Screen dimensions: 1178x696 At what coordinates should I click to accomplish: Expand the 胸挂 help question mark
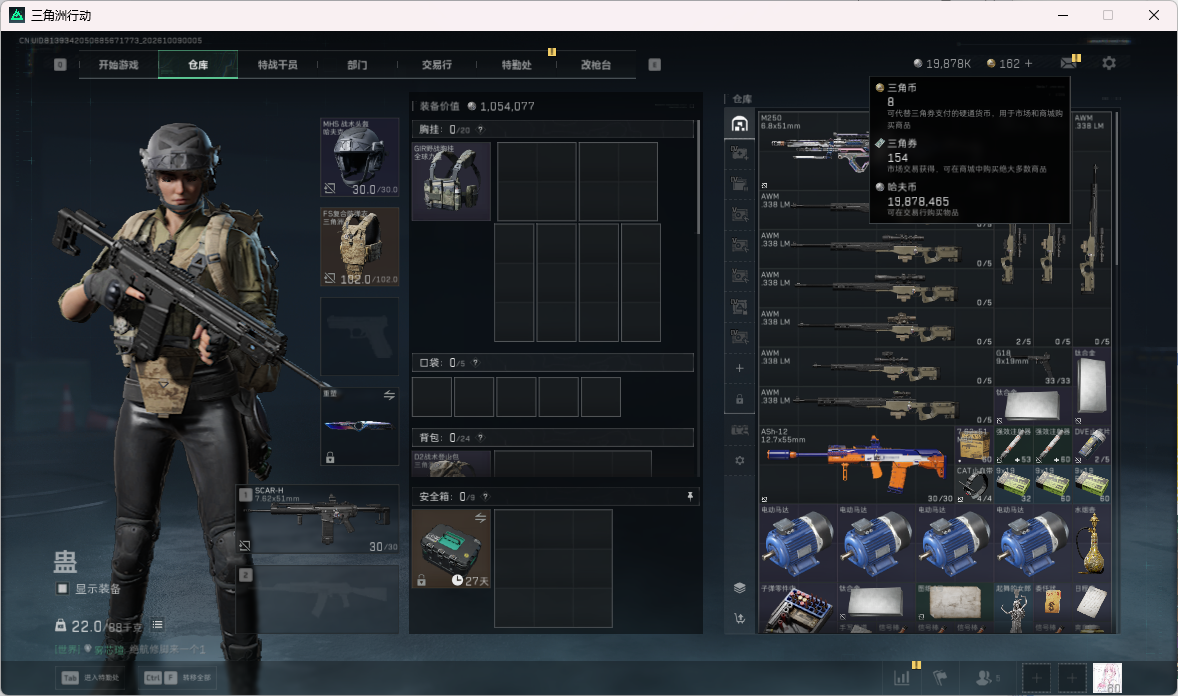pyautogui.click(x=480, y=130)
